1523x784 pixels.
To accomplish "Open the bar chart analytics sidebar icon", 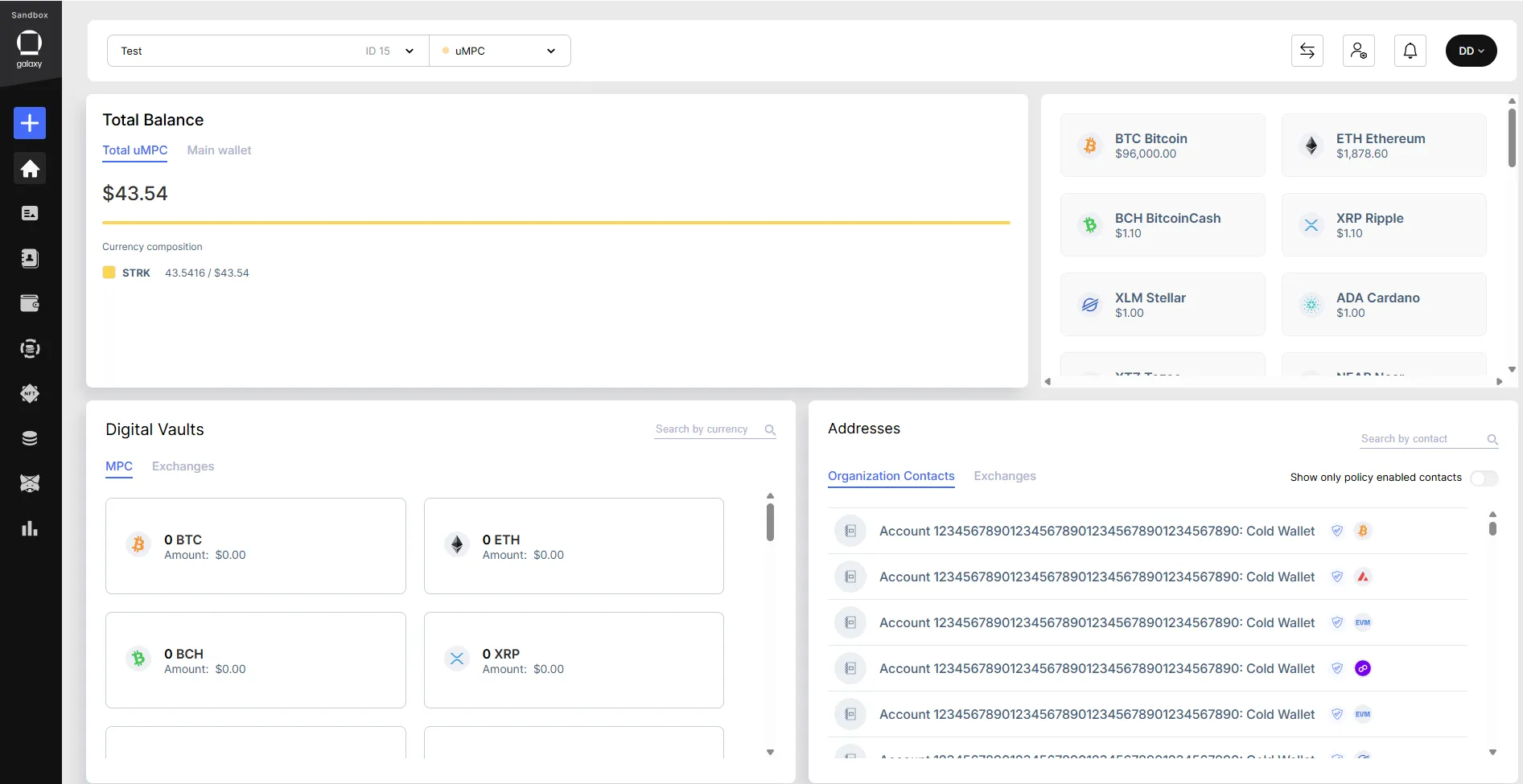I will pos(30,528).
